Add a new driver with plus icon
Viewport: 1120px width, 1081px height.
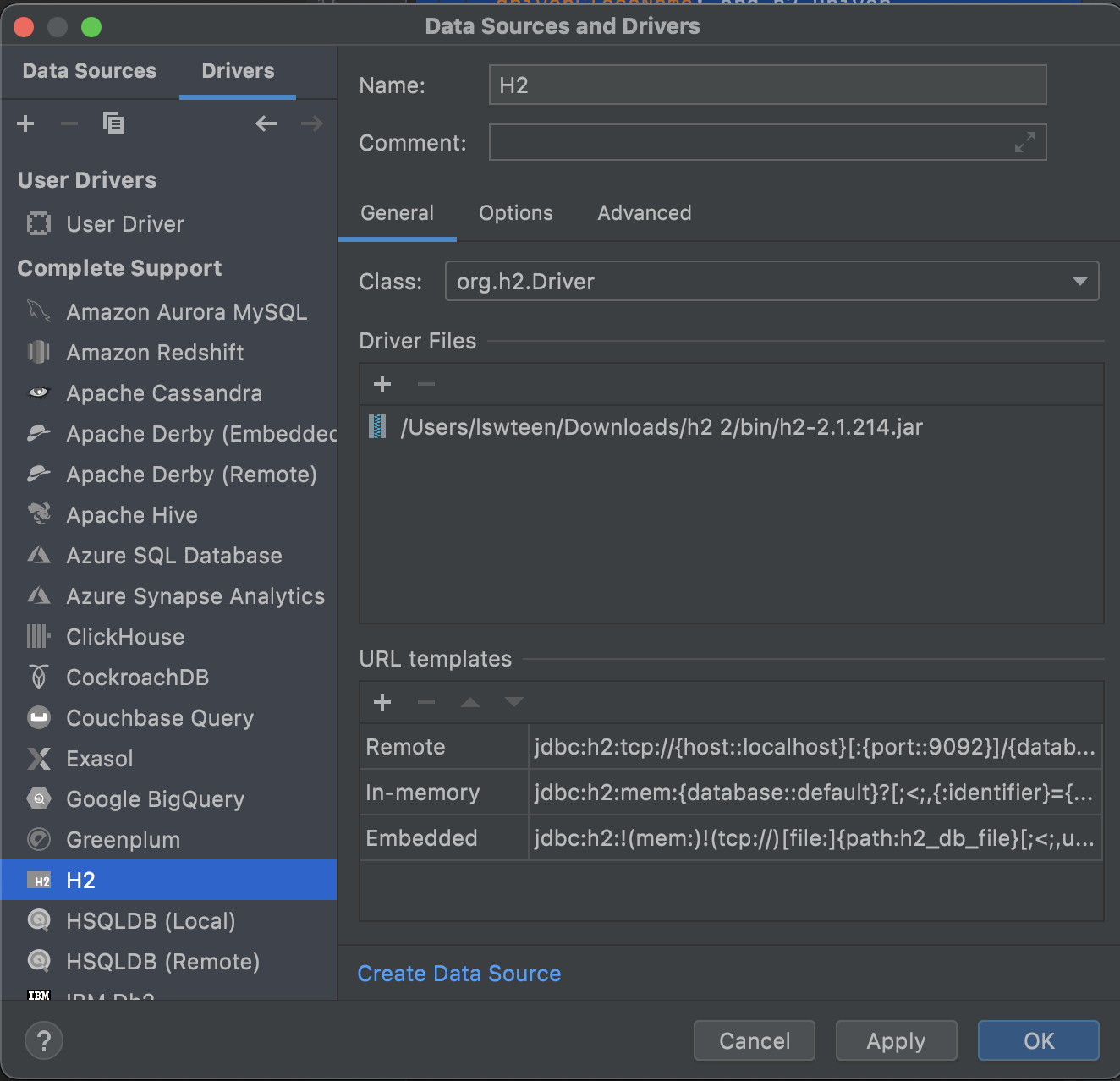tap(25, 123)
